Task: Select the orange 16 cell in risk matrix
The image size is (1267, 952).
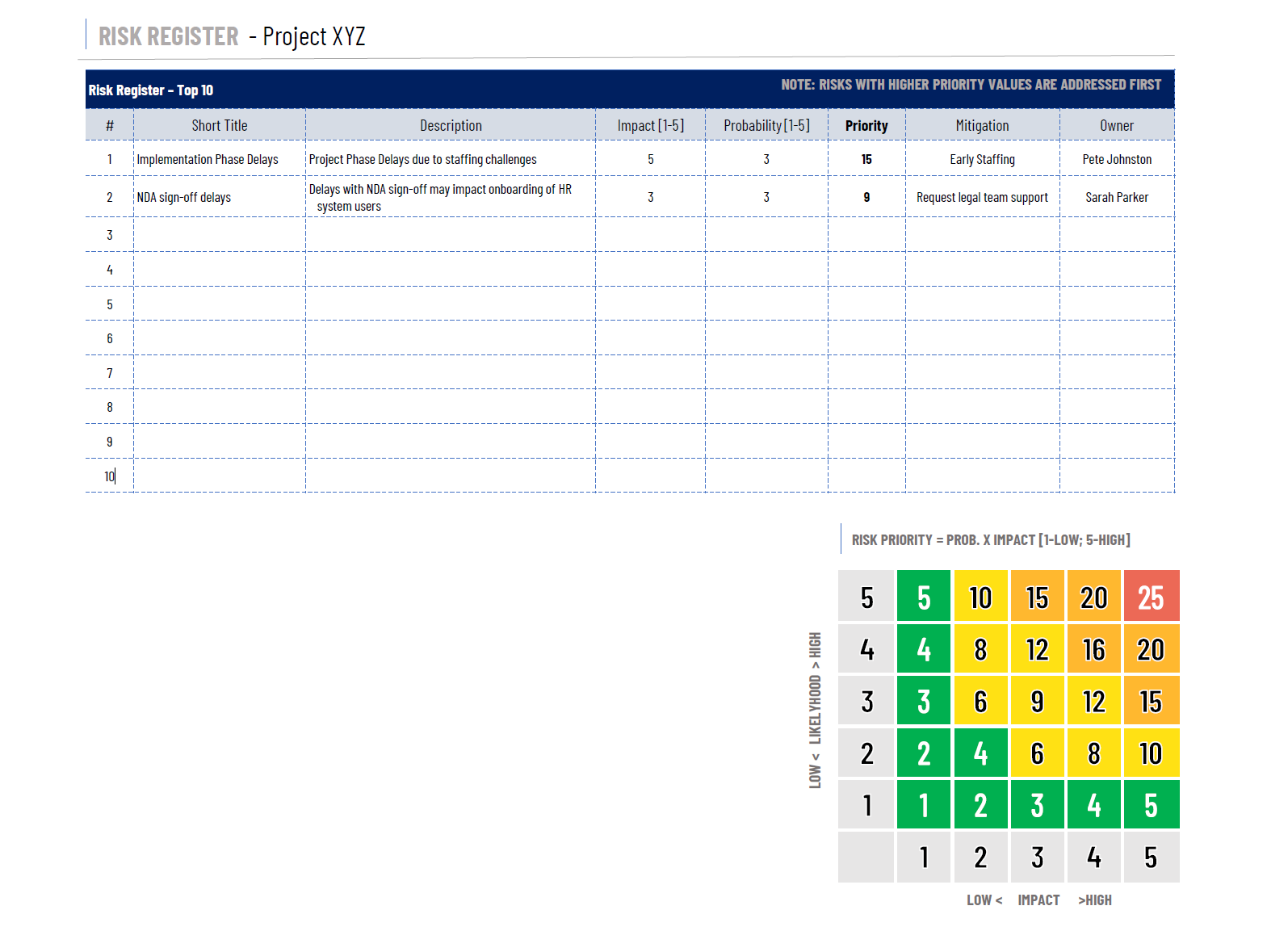Action: point(1093,649)
